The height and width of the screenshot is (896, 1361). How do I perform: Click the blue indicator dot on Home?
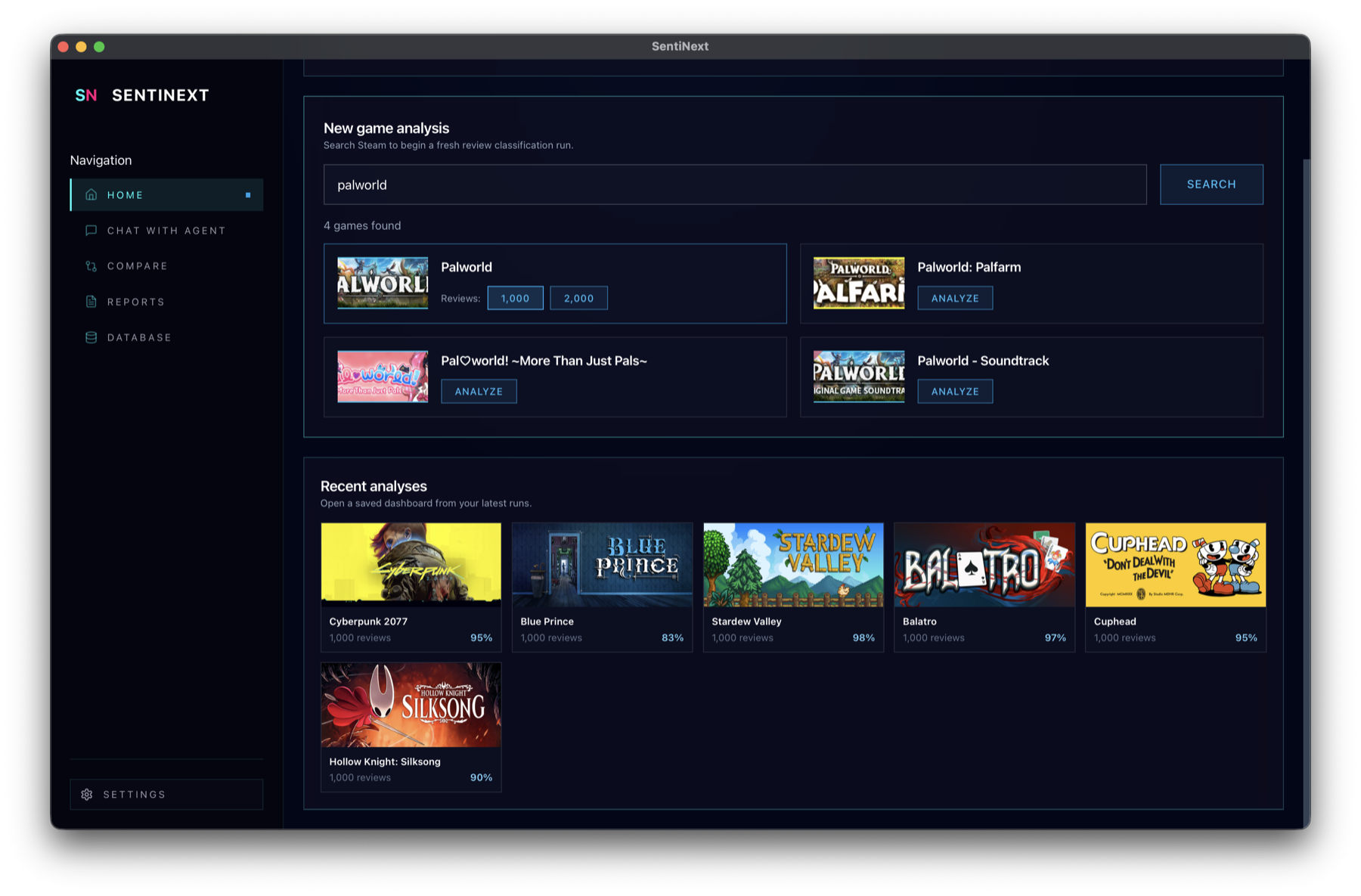(x=248, y=195)
